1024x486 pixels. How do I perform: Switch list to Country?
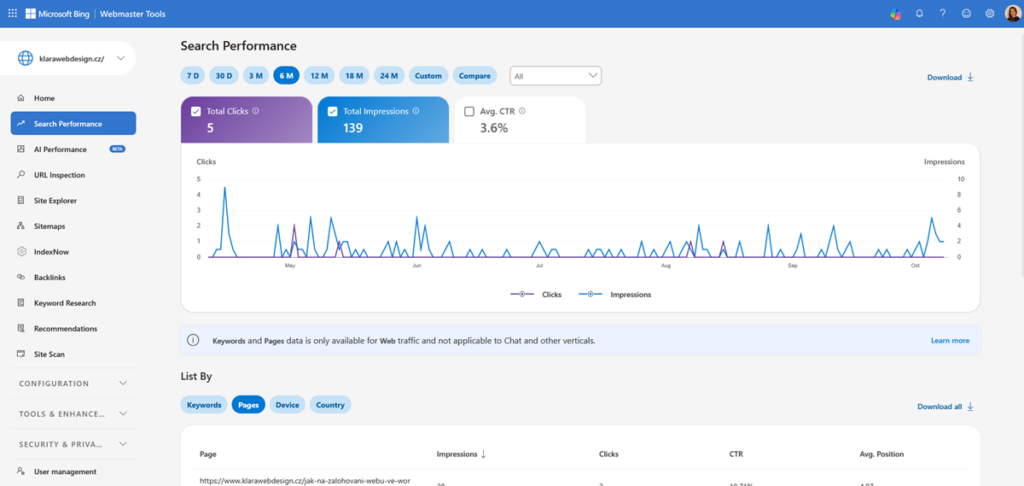[x=330, y=405]
